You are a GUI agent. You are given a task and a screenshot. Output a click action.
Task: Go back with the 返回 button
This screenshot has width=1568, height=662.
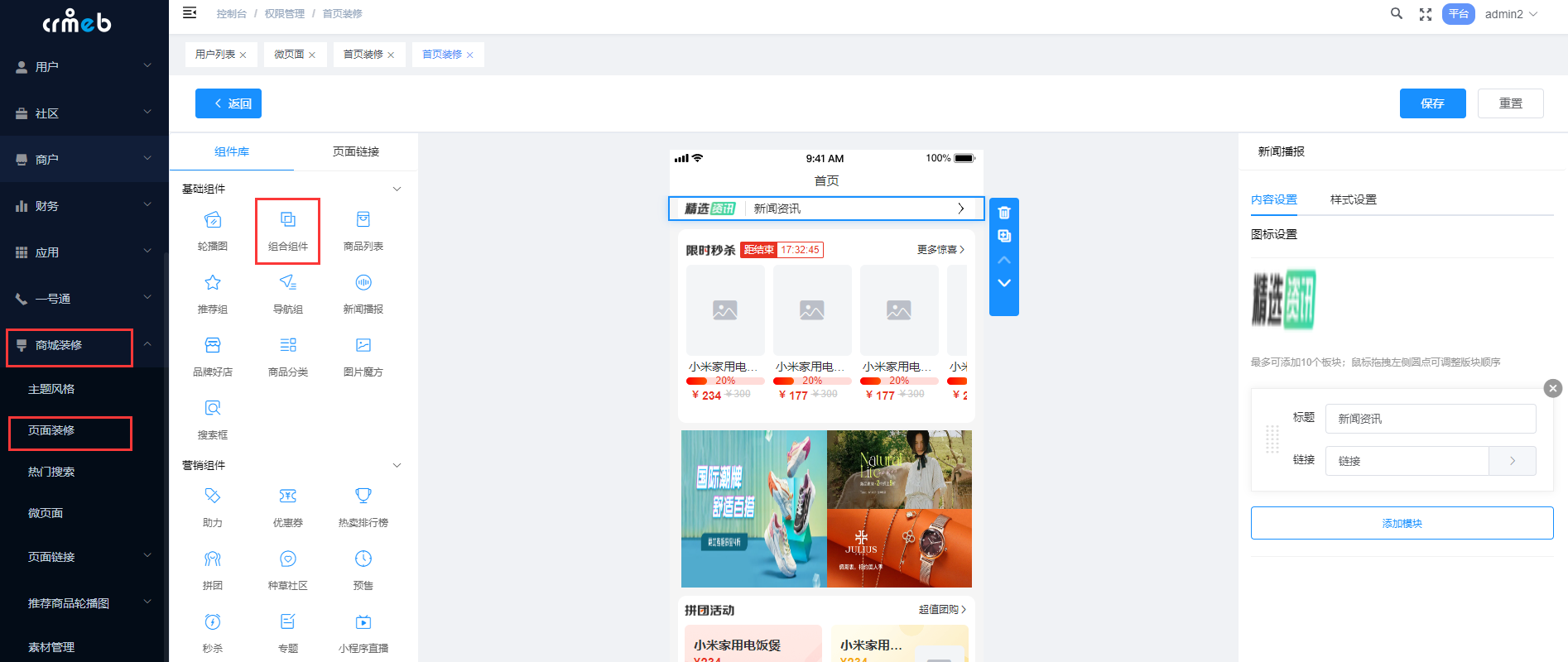click(228, 103)
